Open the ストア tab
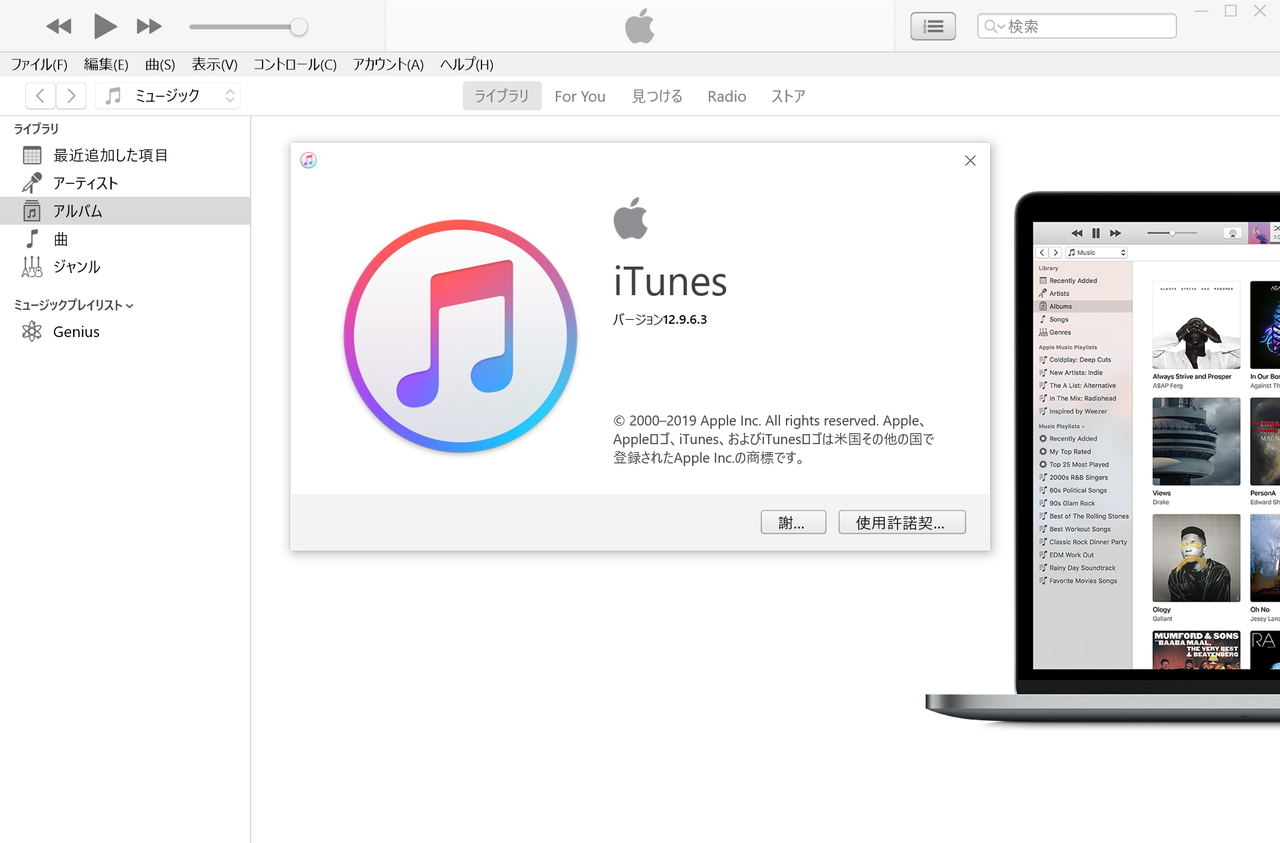The image size is (1280, 843). [x=787, y=95]
